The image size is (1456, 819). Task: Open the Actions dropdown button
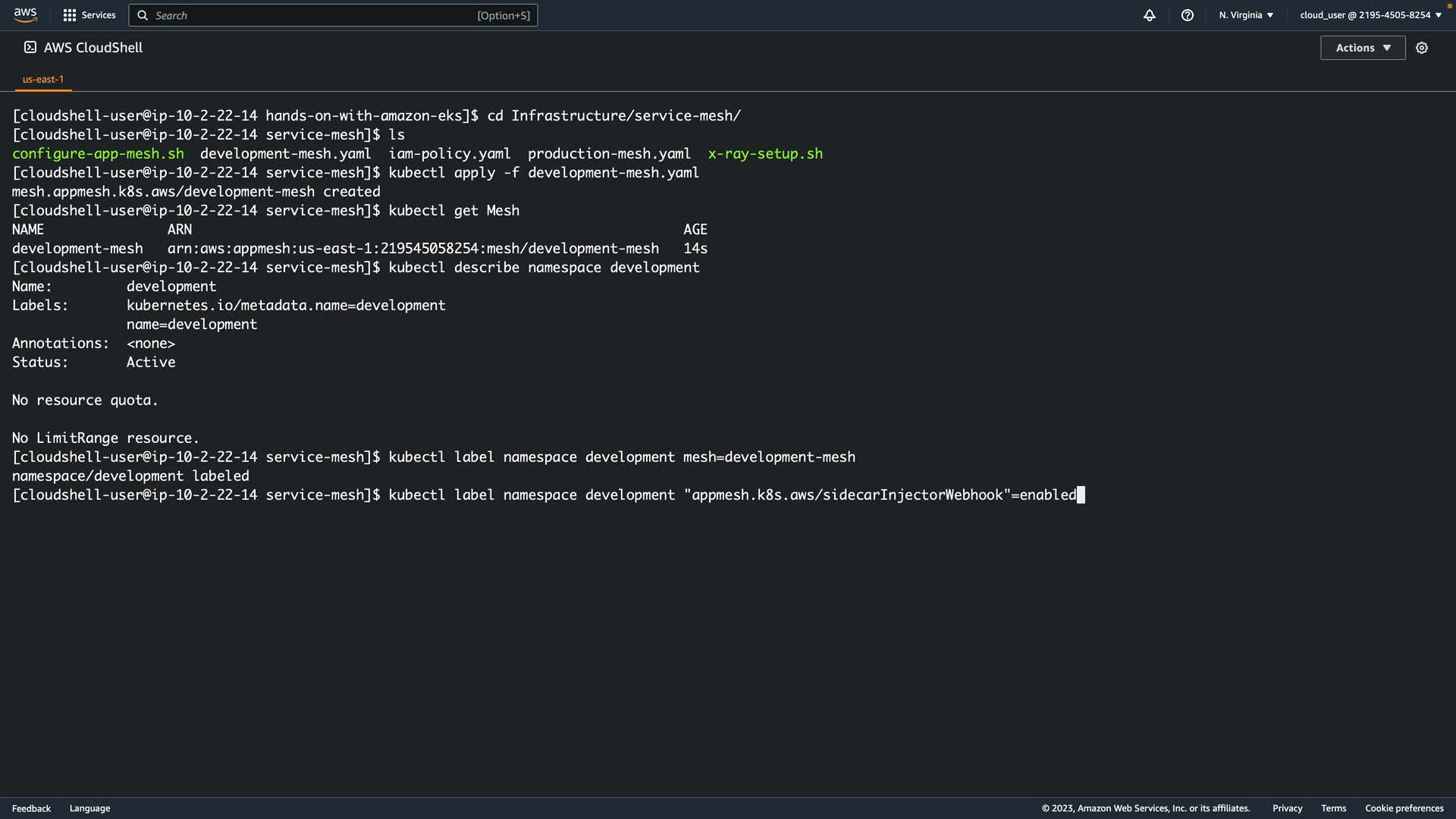pyautogui.click(x=1362, y=48)
